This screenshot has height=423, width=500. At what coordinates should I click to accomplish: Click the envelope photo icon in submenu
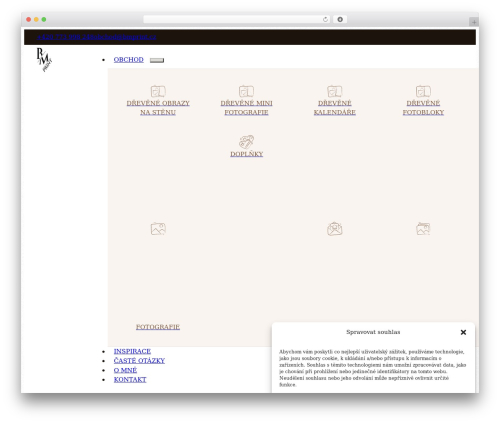point(335,229)
